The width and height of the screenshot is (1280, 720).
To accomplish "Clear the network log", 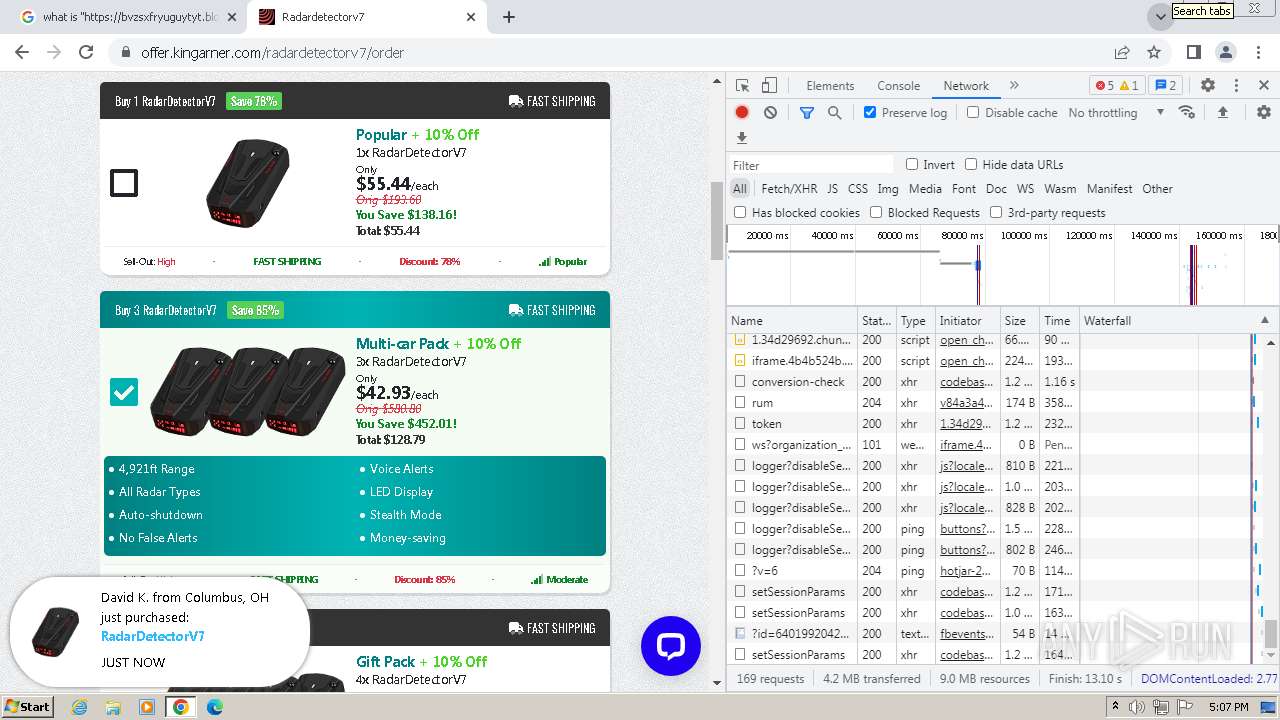I will tap(770, 113).
